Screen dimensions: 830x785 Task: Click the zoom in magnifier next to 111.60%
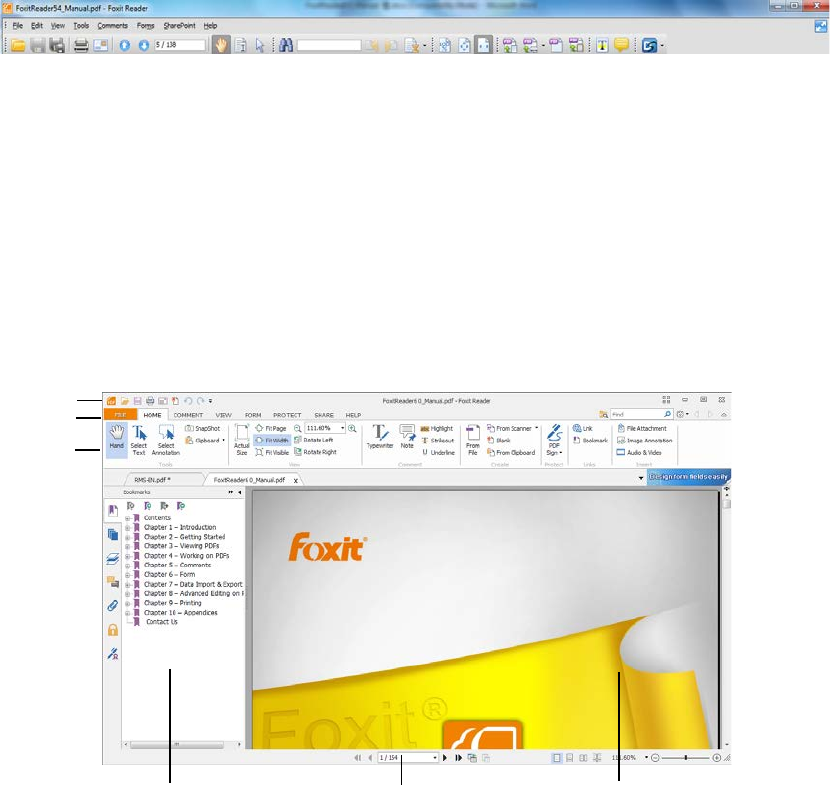pyautogui.click(x=352, y=428)
